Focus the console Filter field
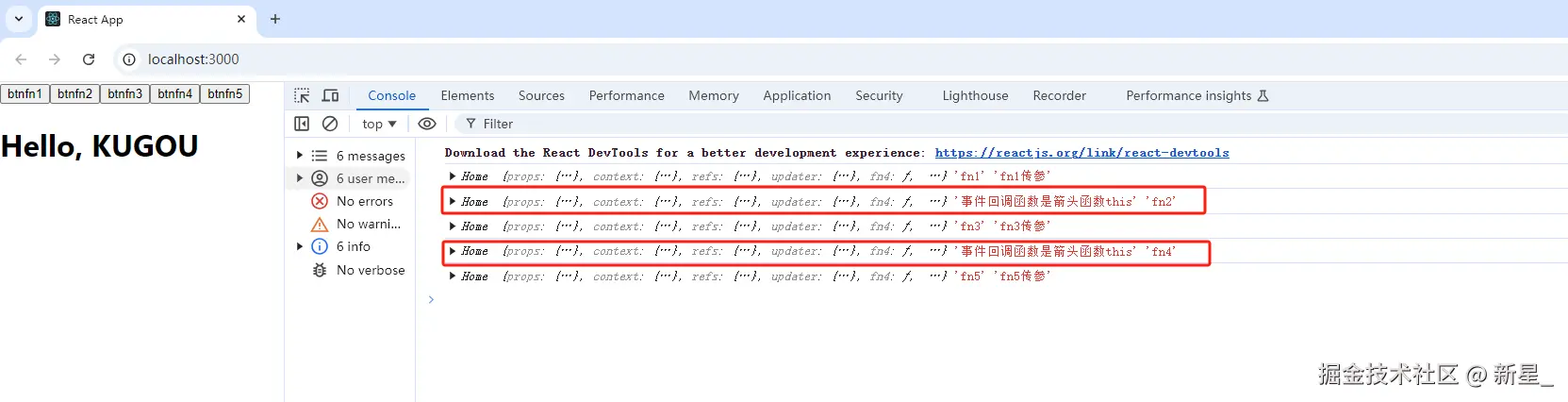Viewport: 1568px width, 402px height. tap(1009, 124)
